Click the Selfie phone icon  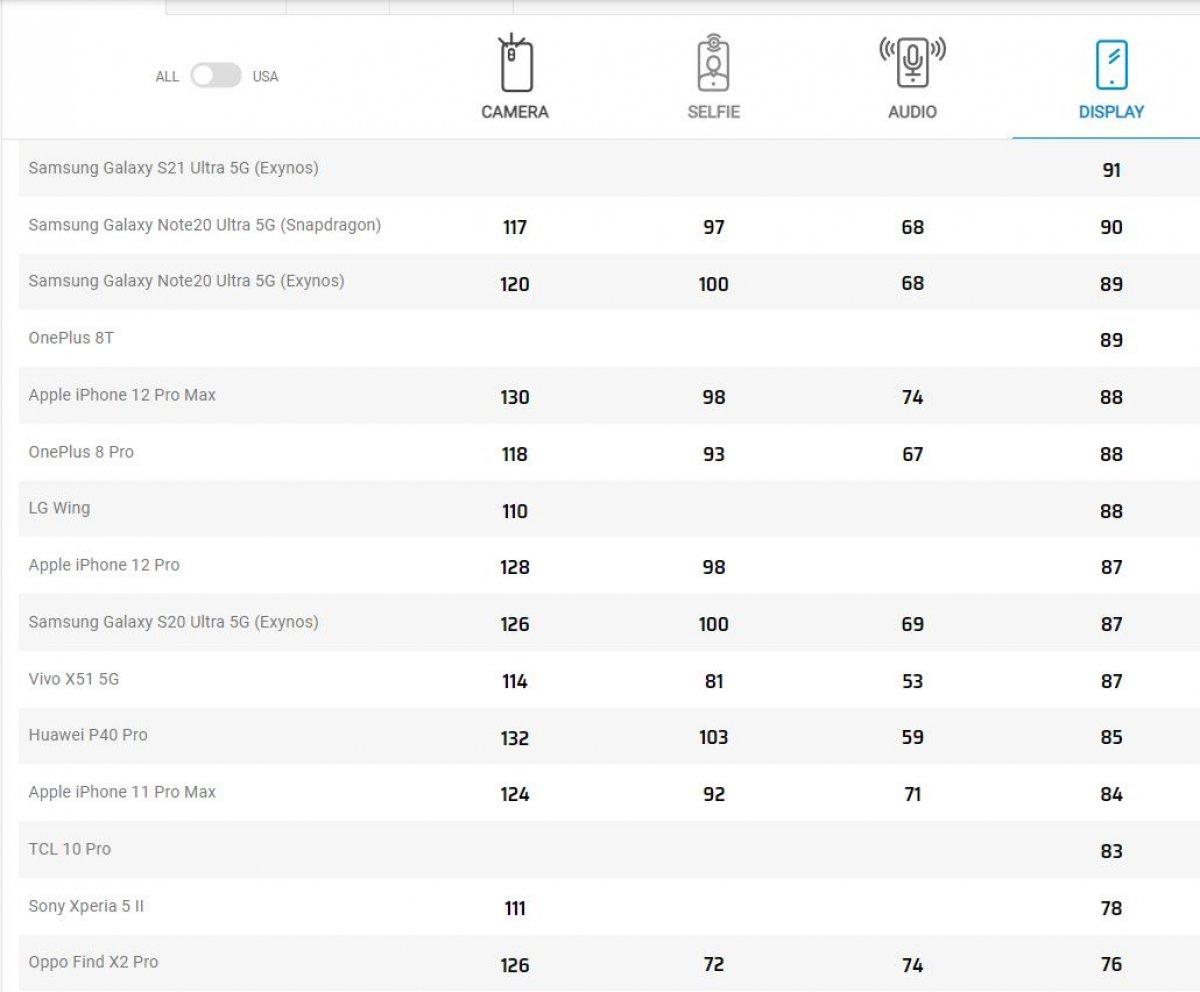point(713,63)
